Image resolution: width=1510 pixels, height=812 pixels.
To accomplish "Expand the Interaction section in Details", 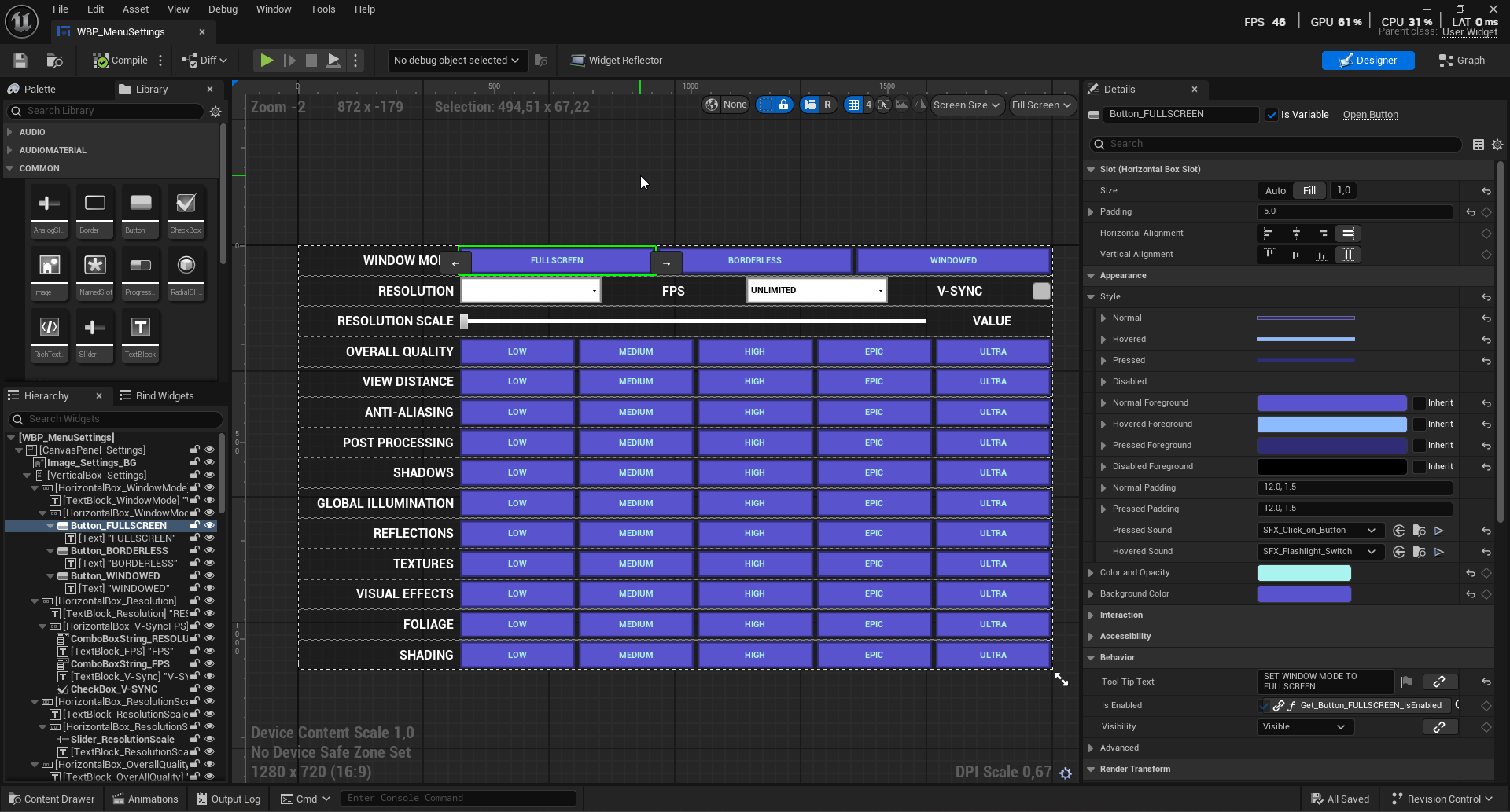I will pyautogui.click(x=1091, y=615).
